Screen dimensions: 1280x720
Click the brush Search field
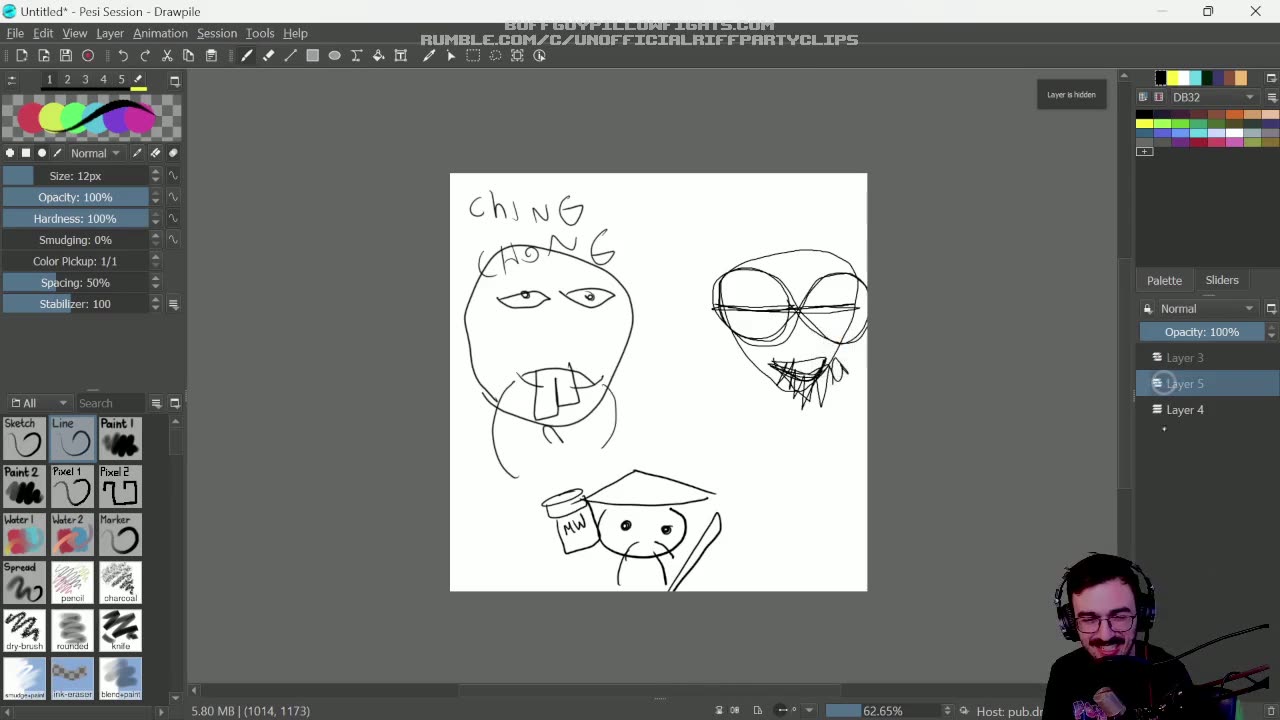[x=110, y=403]
